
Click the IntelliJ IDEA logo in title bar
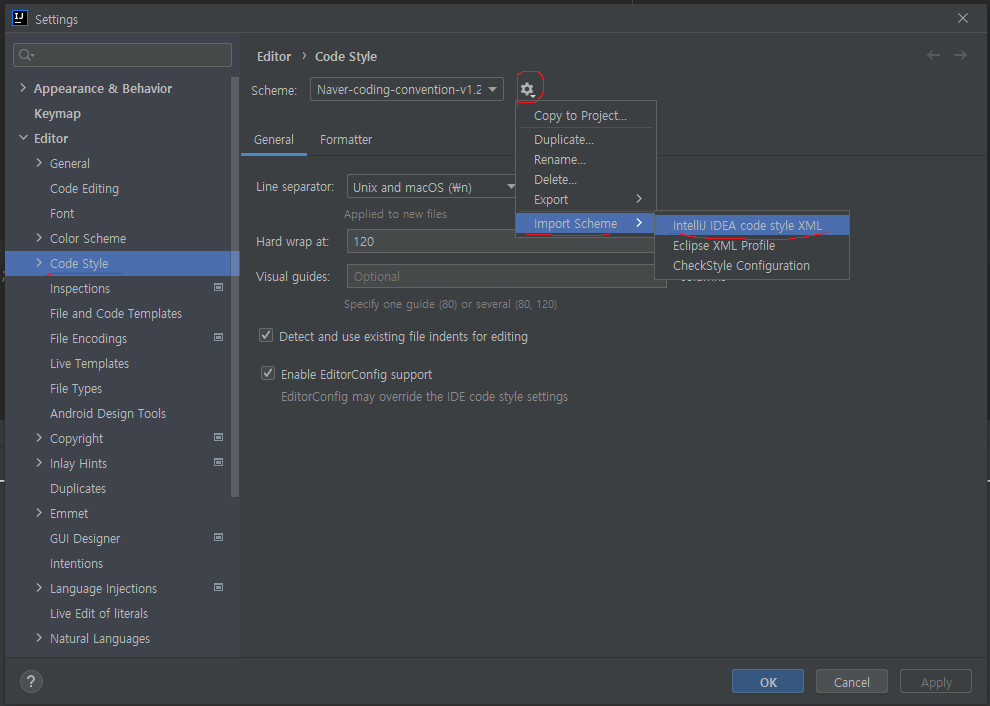point(20,18)
